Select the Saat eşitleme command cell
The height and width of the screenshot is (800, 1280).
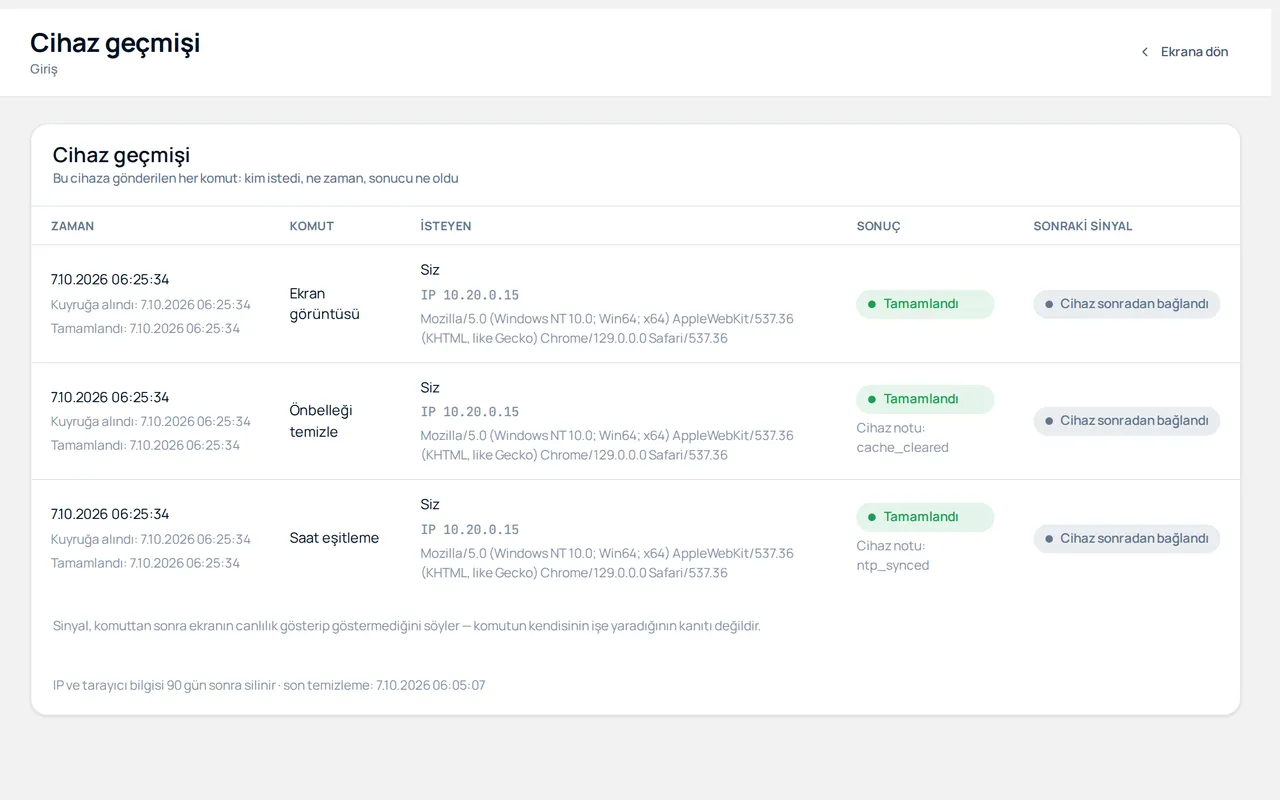pos(334,538)
